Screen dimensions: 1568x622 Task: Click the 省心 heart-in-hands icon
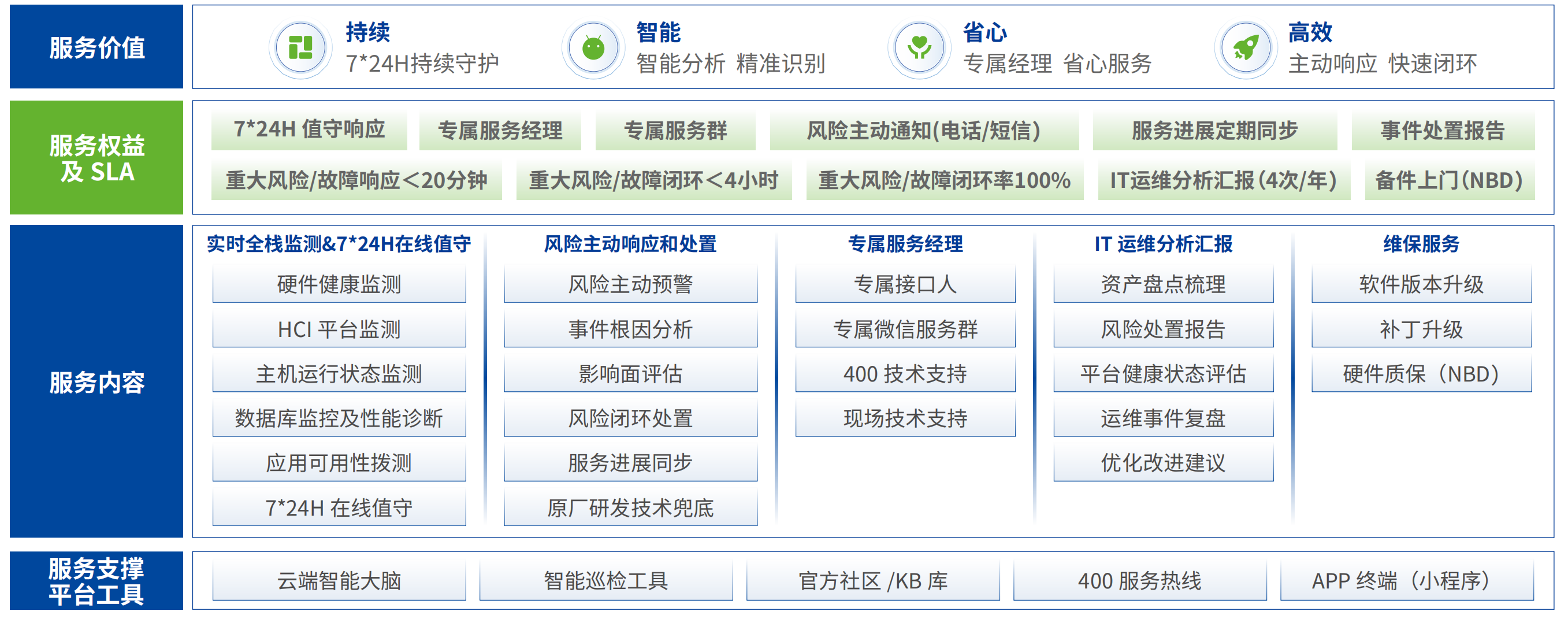(919, 47)
